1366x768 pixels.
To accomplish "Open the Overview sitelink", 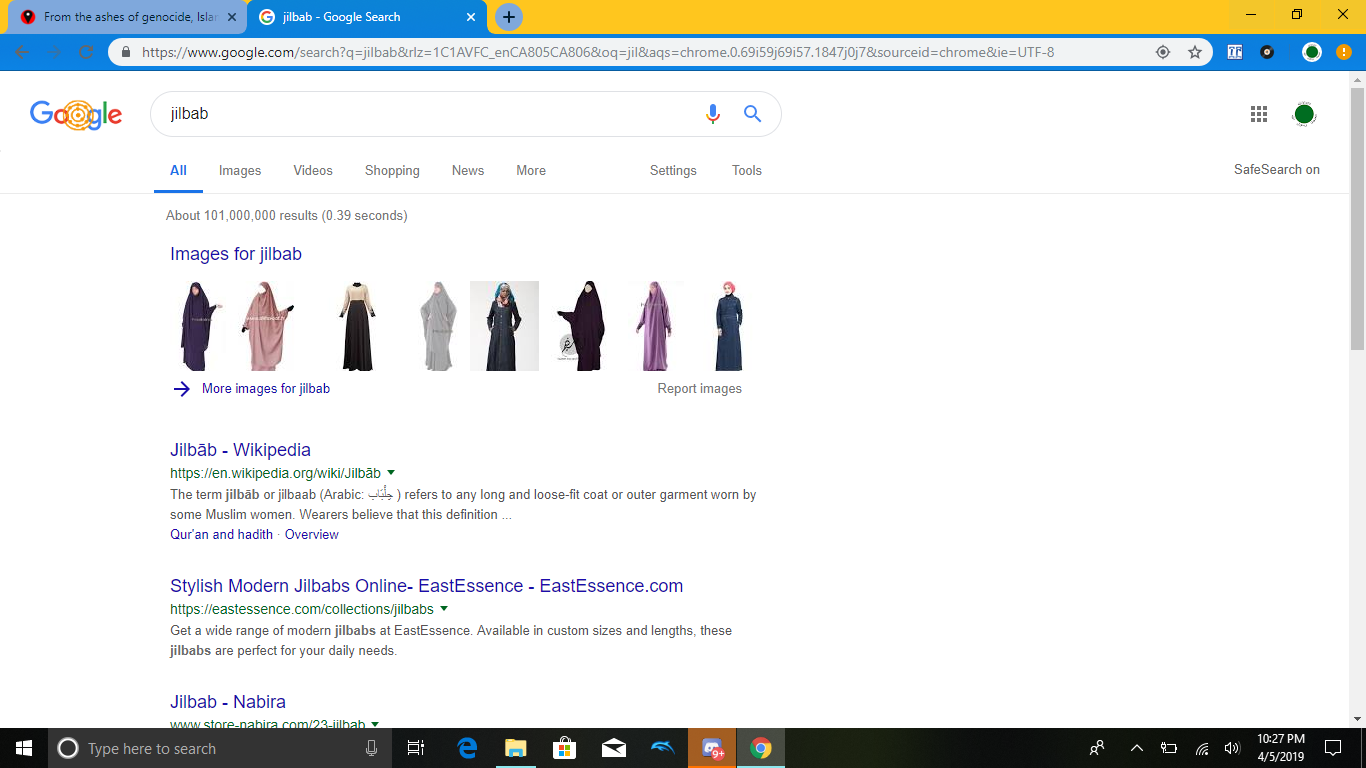I will [312, 535].
